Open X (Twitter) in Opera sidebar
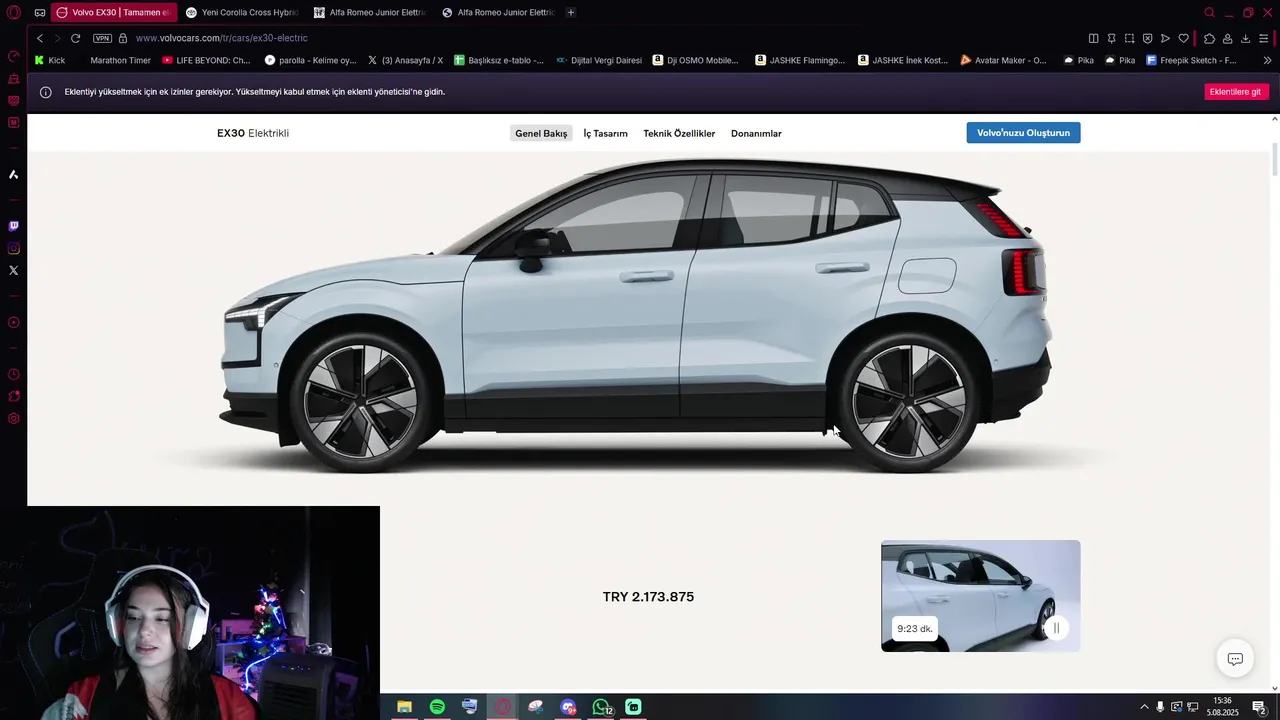 (14, 270)
